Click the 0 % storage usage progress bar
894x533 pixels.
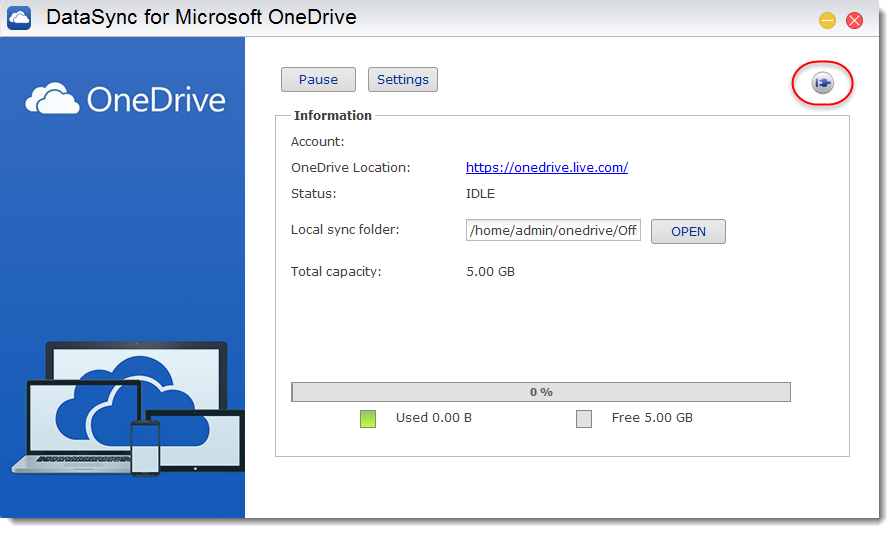point(541,392)
